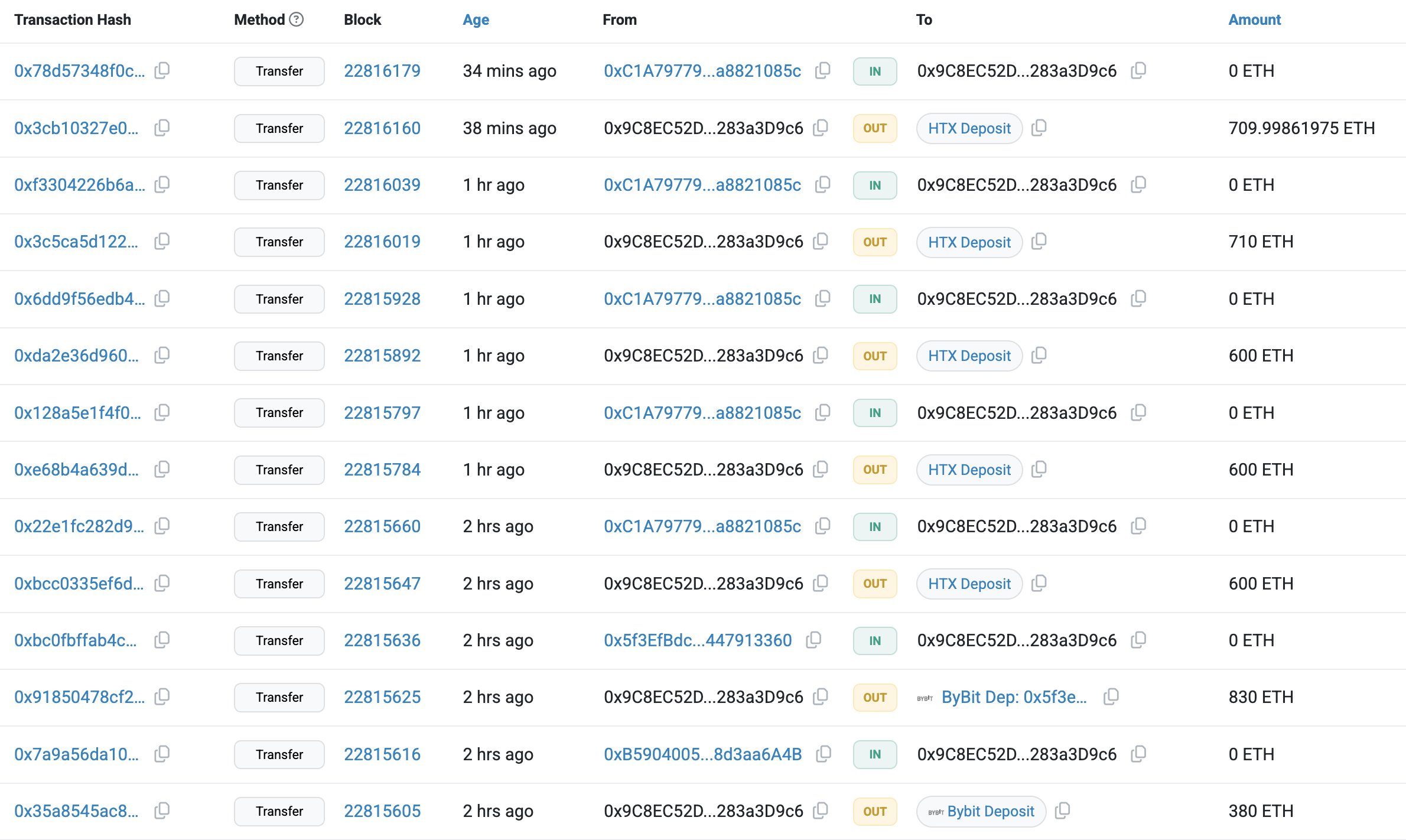Copy Bybit Deposit address in last row
1406x840 pixels.
tap(1062, 810)
